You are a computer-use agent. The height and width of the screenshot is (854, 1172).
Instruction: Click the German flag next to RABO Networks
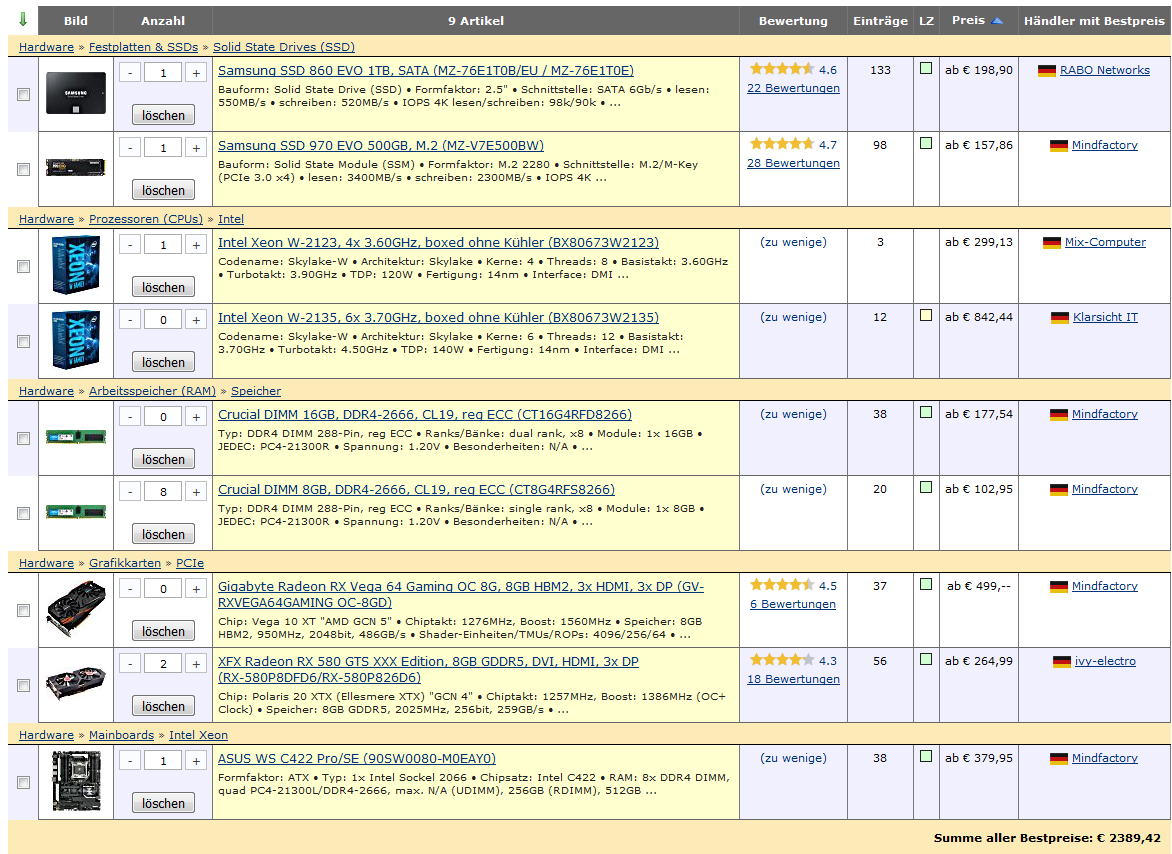1047,71
